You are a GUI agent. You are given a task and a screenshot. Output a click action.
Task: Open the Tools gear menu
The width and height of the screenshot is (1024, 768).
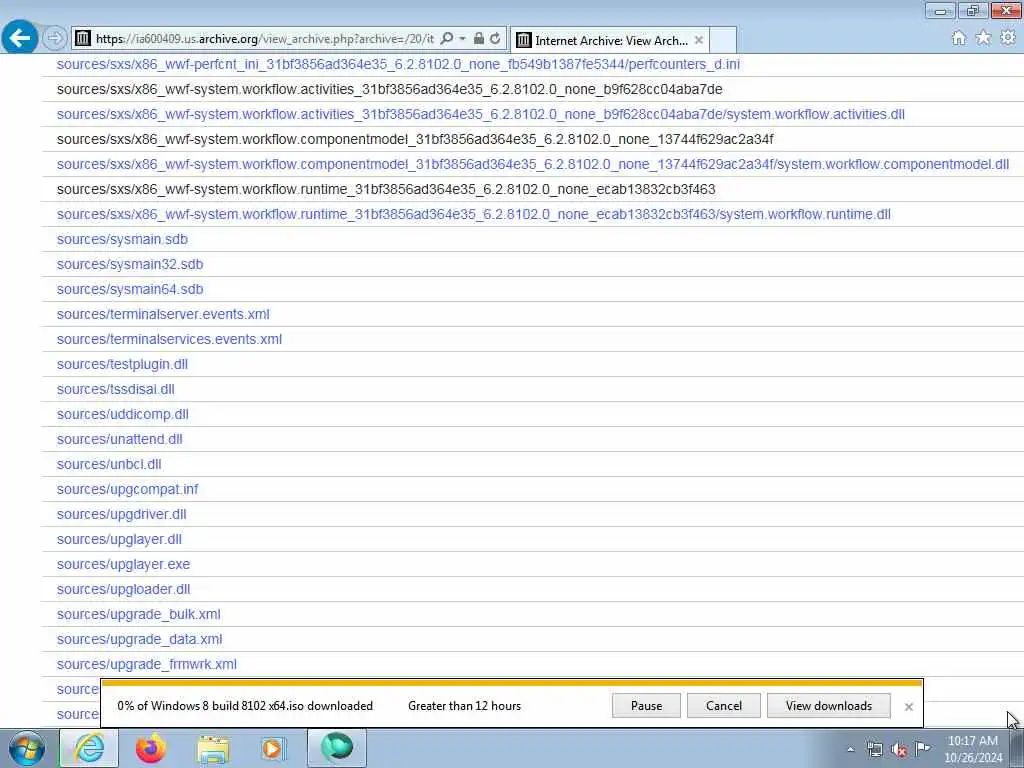[1008, 39]
